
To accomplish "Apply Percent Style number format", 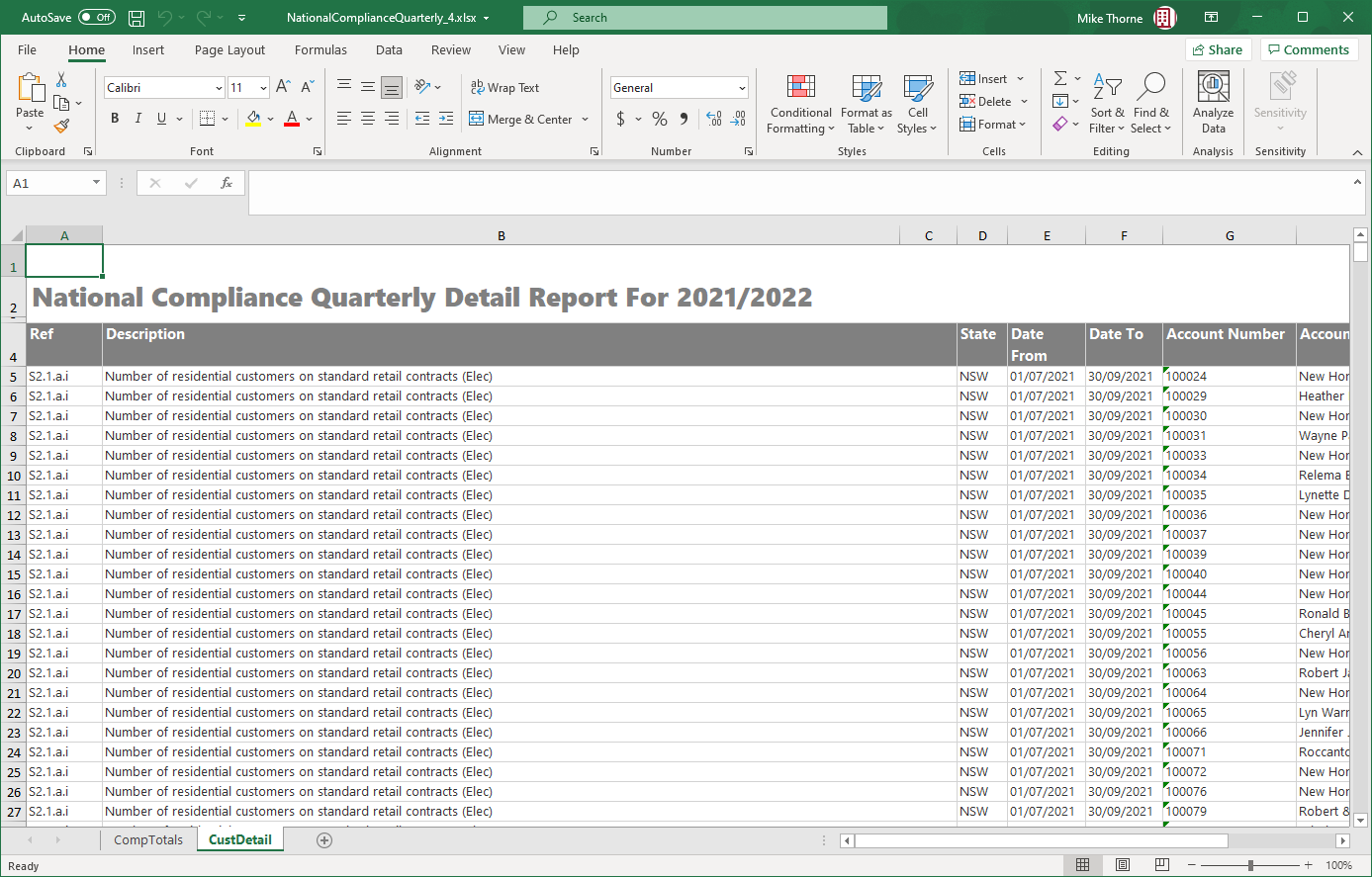I will pyautogui.click(x=659, y=118).
